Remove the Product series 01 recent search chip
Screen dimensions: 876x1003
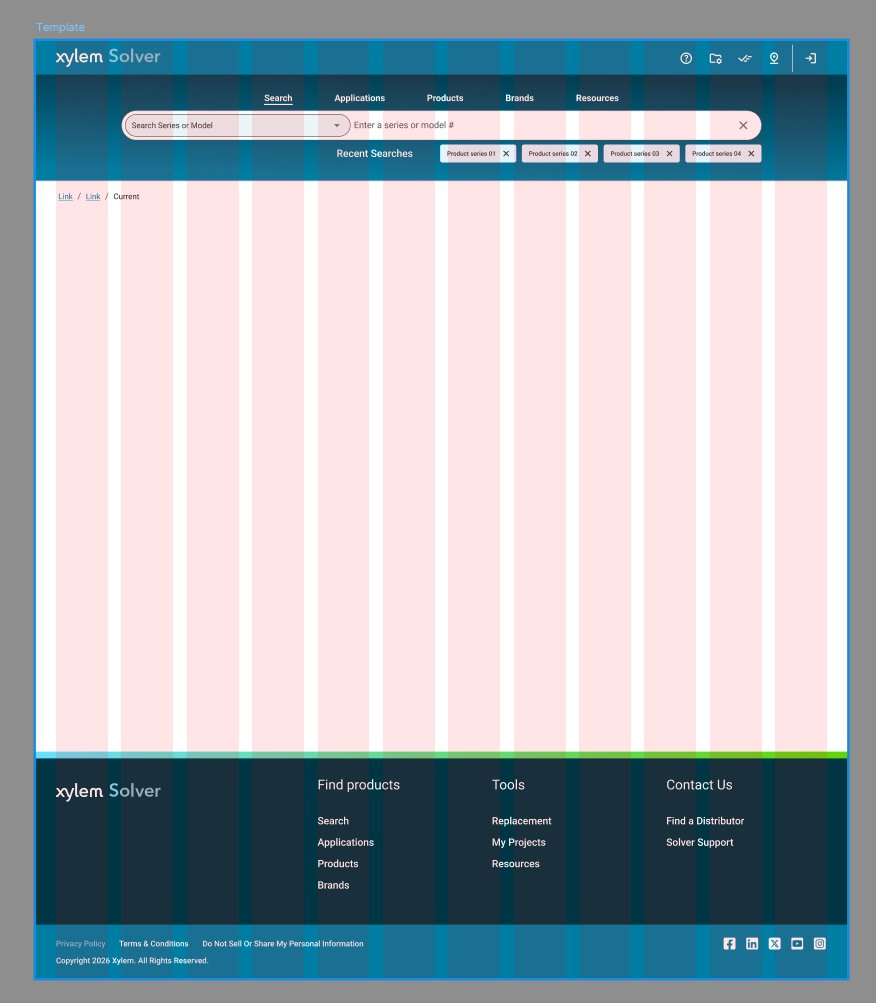[x=505, y=153]
